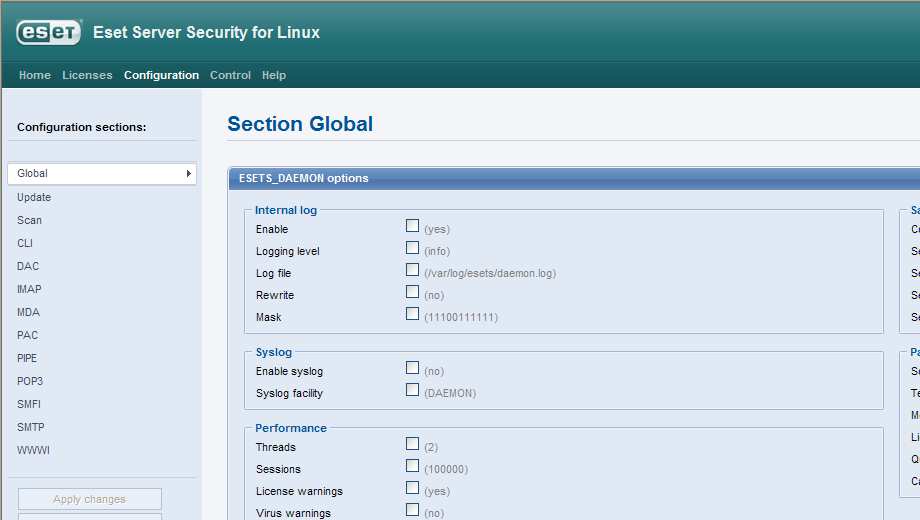Screen dimensions: 920x520
Task: Open the Configuration menu
Action: [x=161, y=75]
